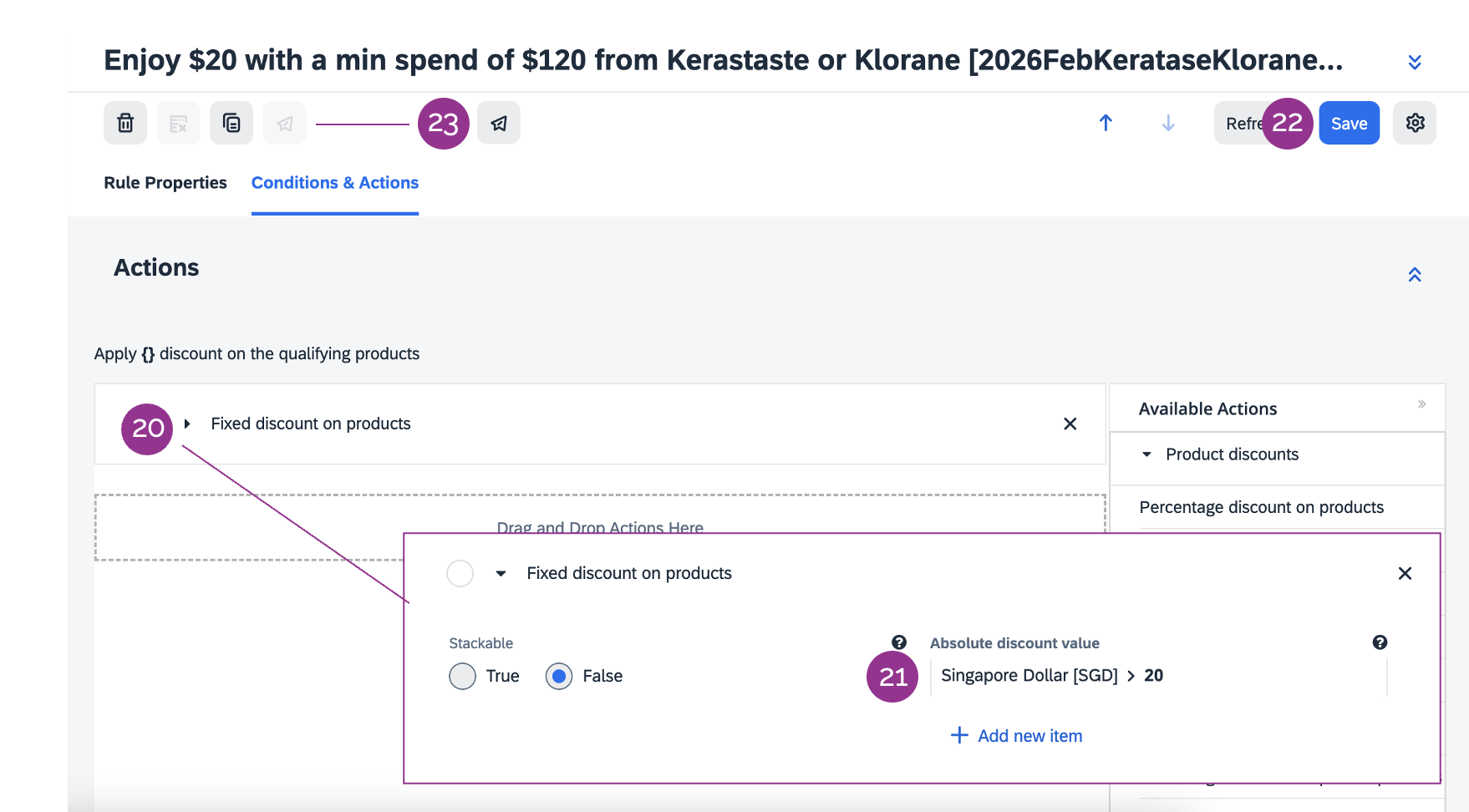This screenshot has height=812, width=1469.
Task: Click the up arrow move icon
Action: point(1106,124)
